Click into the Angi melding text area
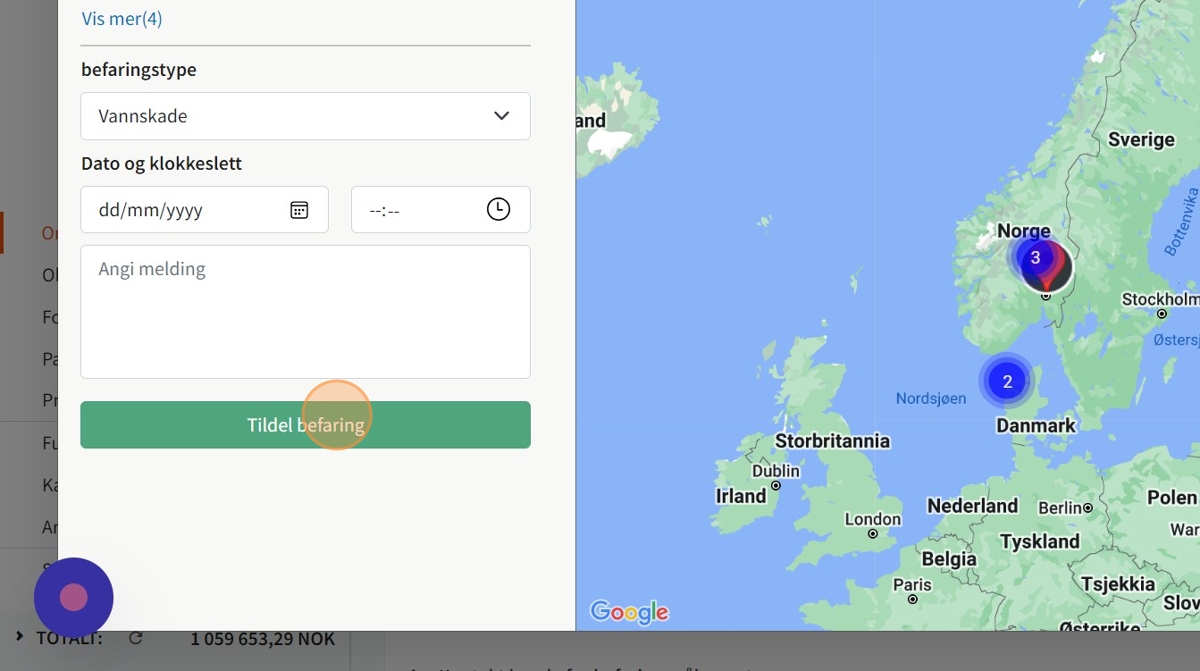This screenshot has width=1200, height=671. point(305,312)
